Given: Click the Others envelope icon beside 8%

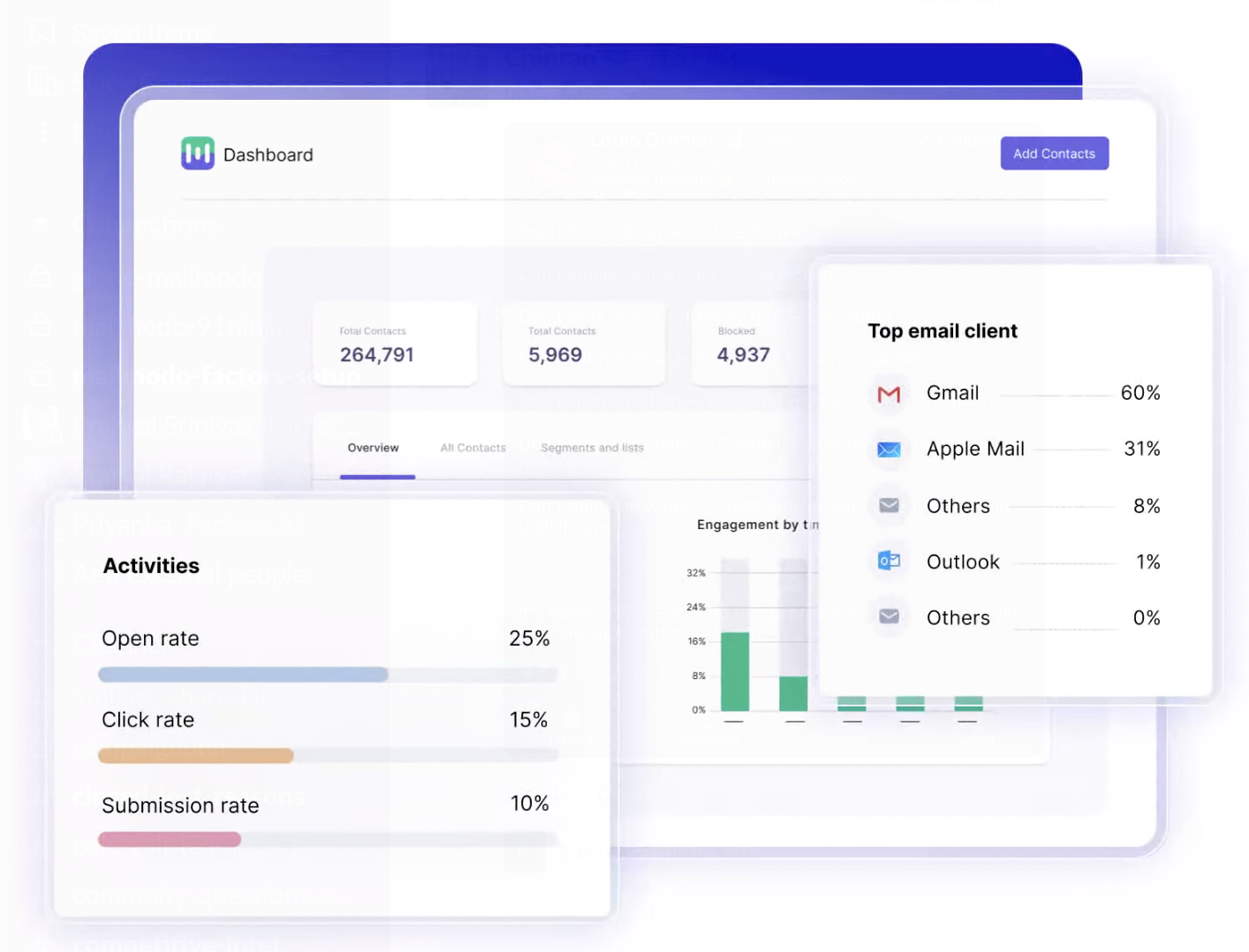Looking at the screenshot, I should [x=889, y=505].
